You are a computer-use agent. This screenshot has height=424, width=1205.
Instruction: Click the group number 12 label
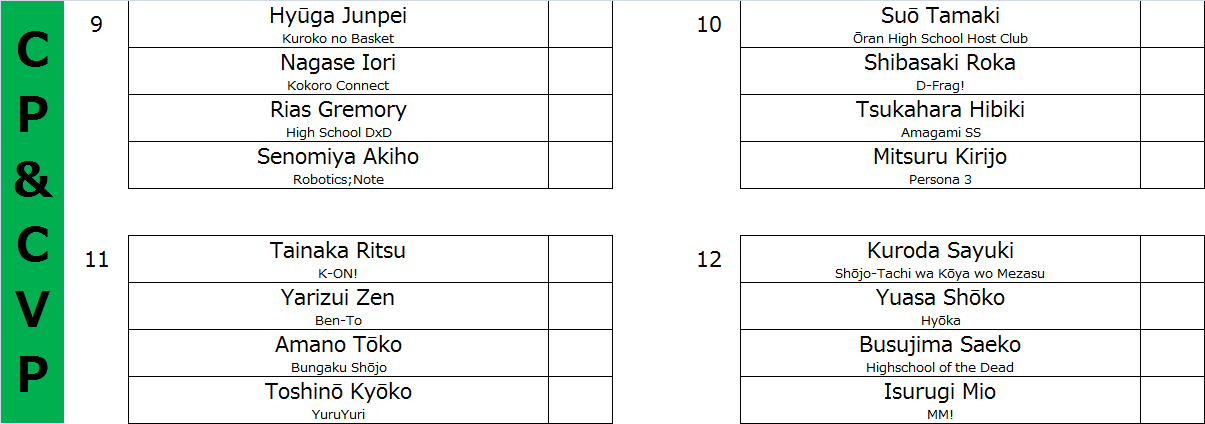[709, 260]
